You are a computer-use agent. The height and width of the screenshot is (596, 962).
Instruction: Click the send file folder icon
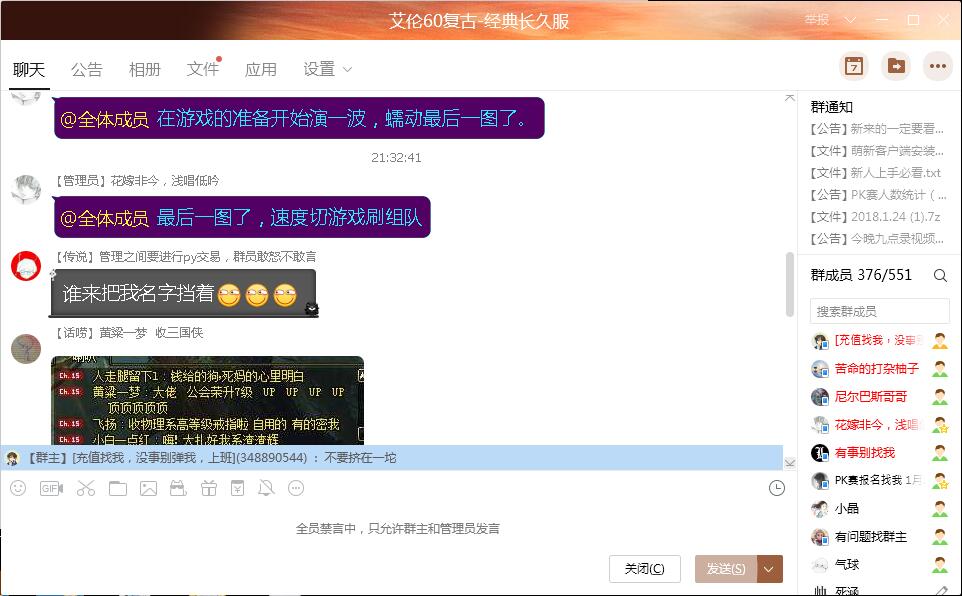click(118, 489)
